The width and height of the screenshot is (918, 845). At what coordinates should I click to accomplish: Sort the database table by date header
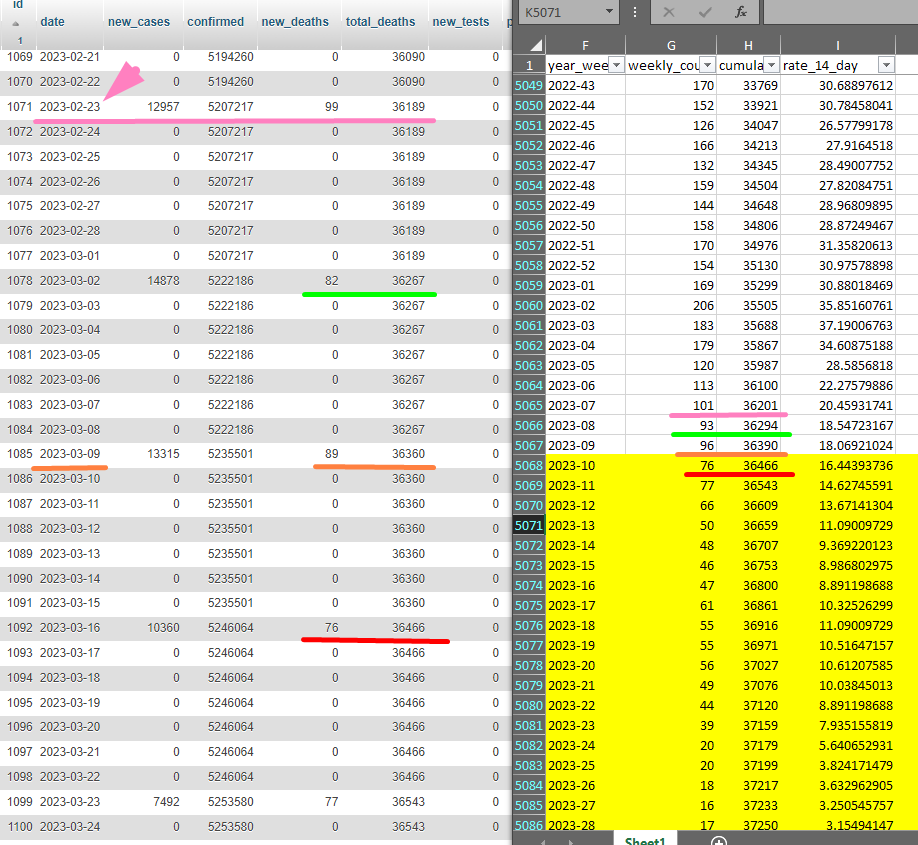(52, 22)
